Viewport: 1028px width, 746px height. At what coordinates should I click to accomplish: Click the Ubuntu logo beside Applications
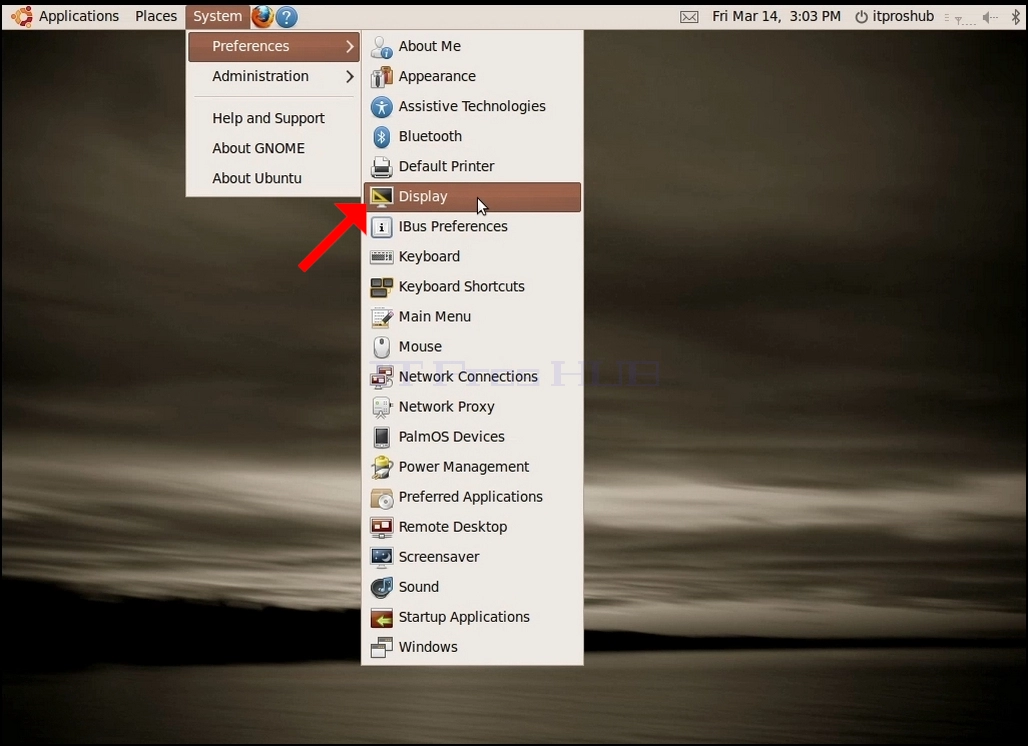click(22, 16)
